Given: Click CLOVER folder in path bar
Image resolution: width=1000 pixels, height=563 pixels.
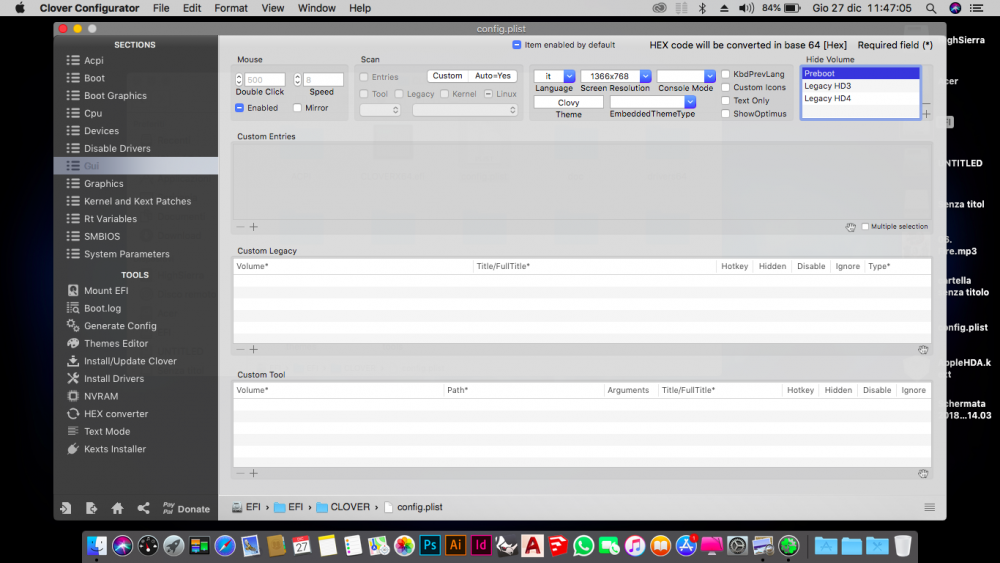Looking at the screenshot, I should 343,508.
